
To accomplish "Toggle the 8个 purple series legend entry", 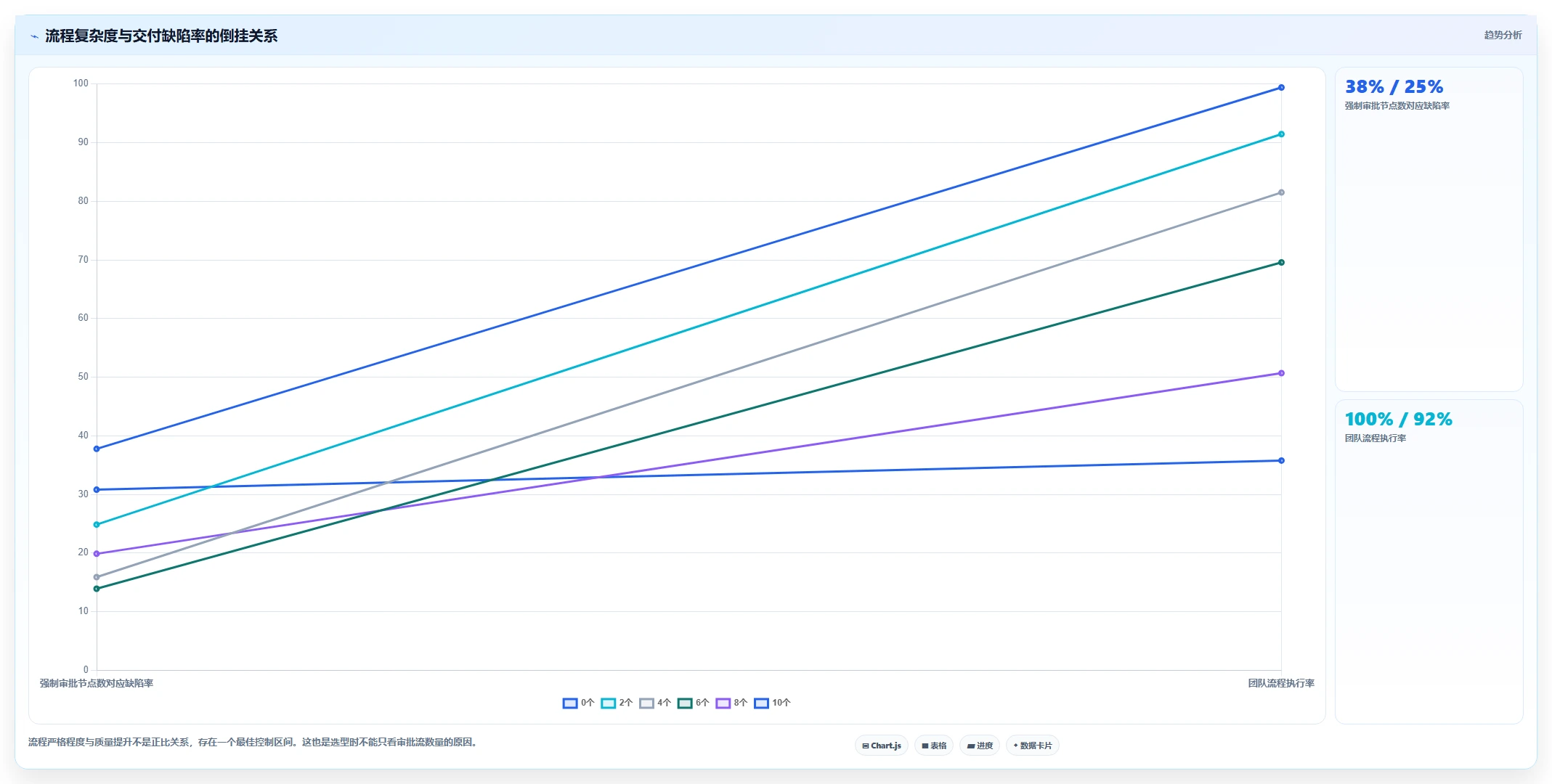I will (731, 703).
